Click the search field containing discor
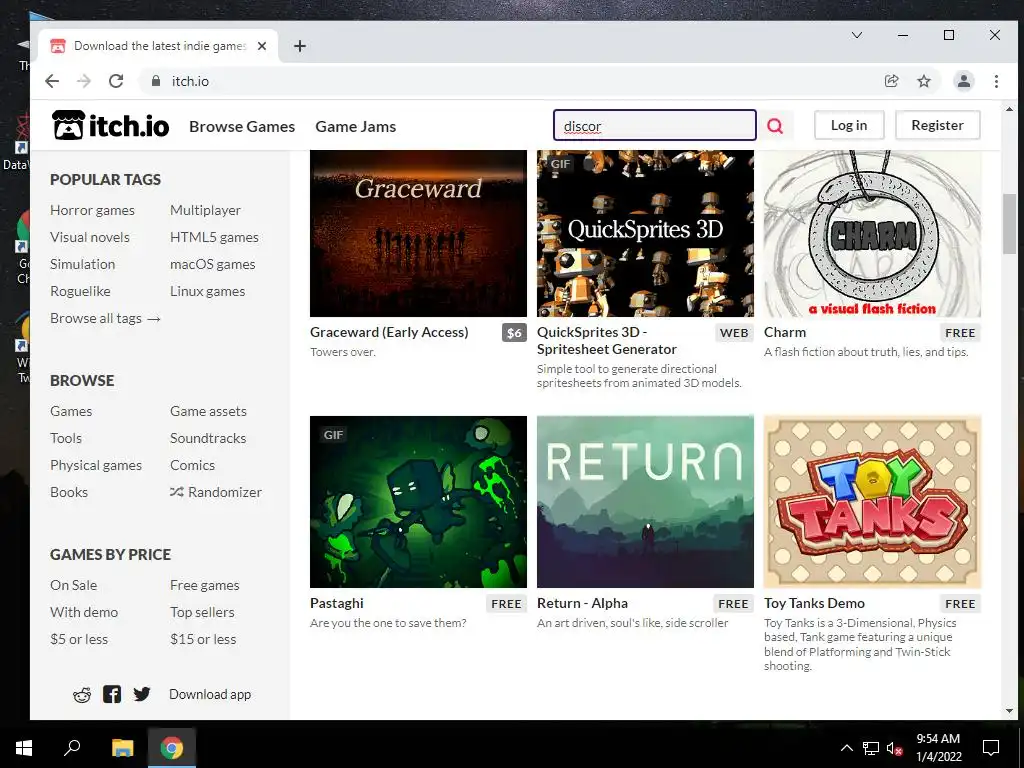 [x=655, y=125]
